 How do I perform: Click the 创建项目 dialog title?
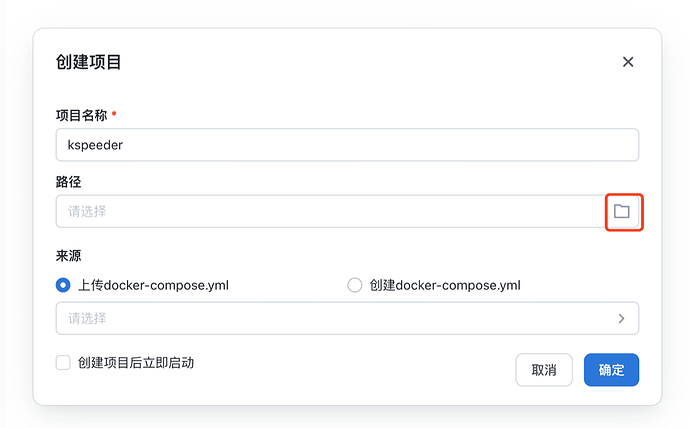(88, 62)
